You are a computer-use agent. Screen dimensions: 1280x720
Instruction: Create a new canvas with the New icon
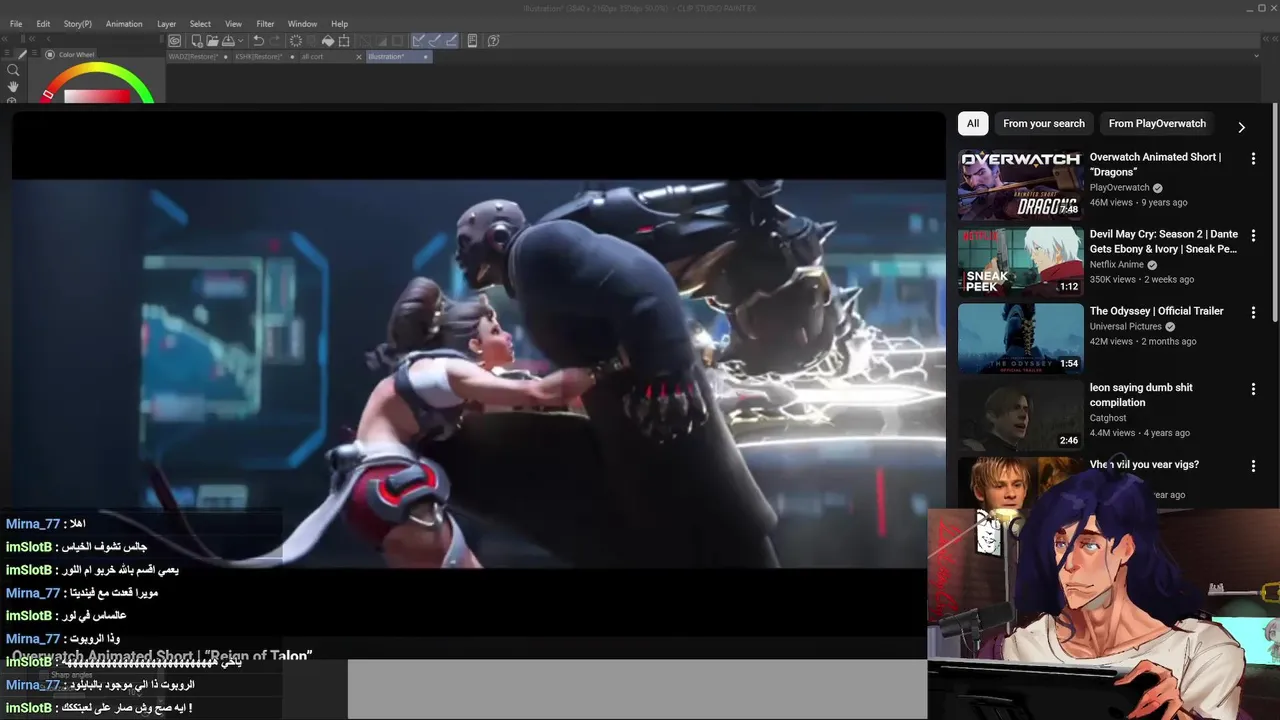pyautogui.click(x=197, y=41)
